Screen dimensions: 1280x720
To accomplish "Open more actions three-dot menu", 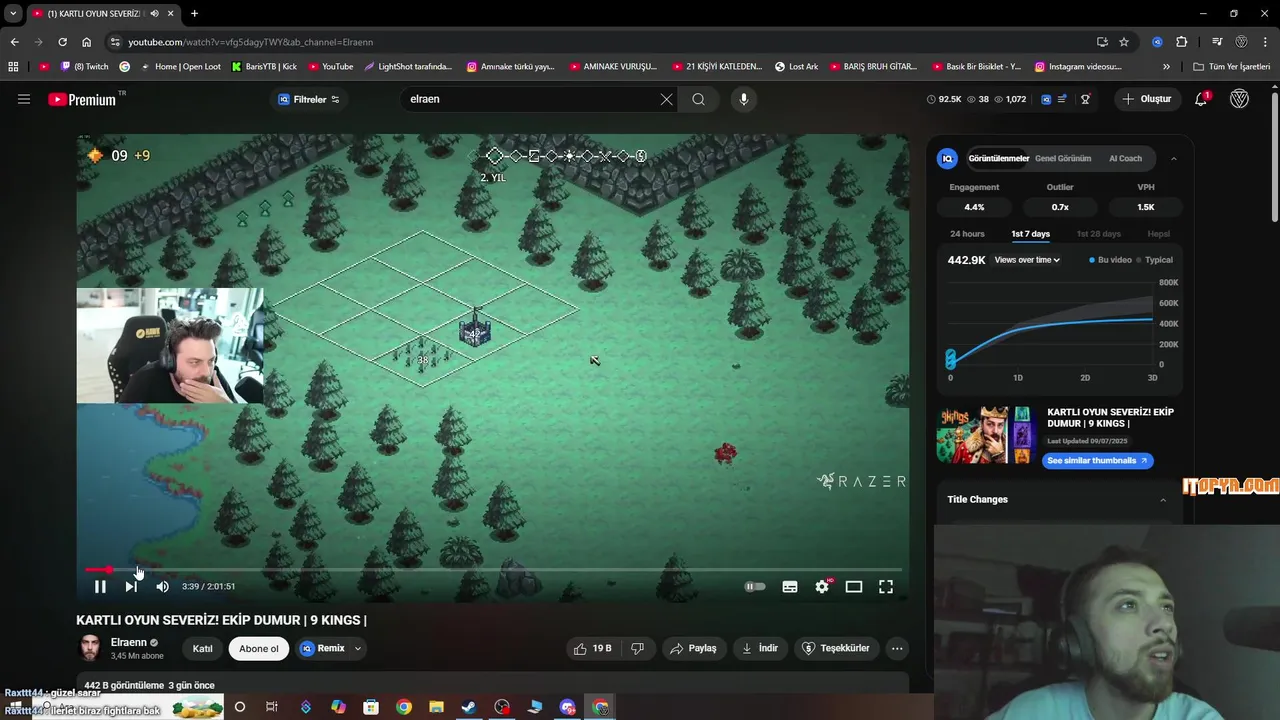I will [x=897, y=648].
